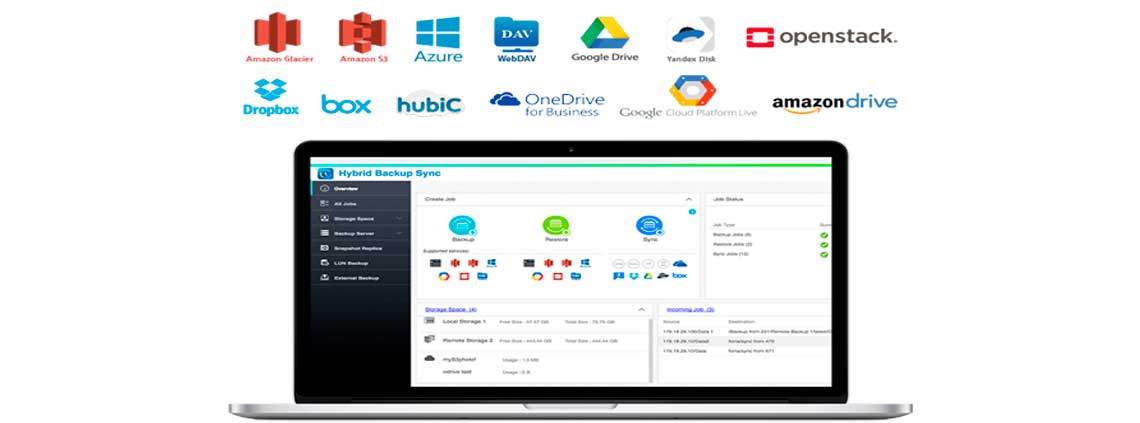This screenshot has width=1140, height=423.
Task: Open the Overview sidebar item
Action: click(x=361, y=189)
